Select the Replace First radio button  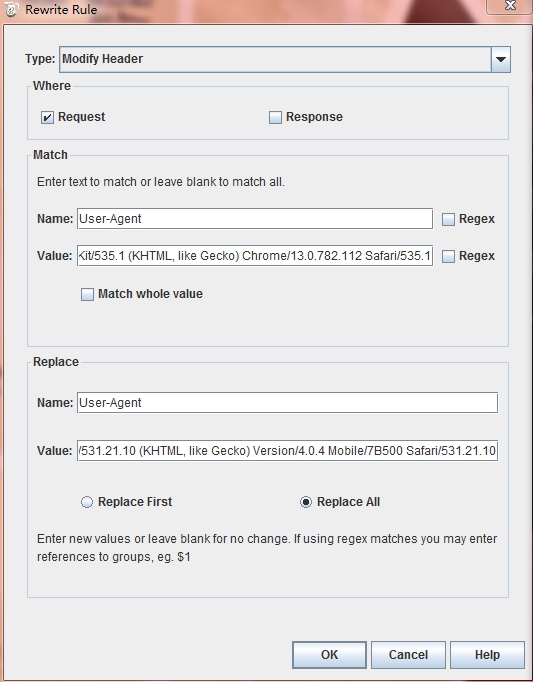click(x=87, y=502)
